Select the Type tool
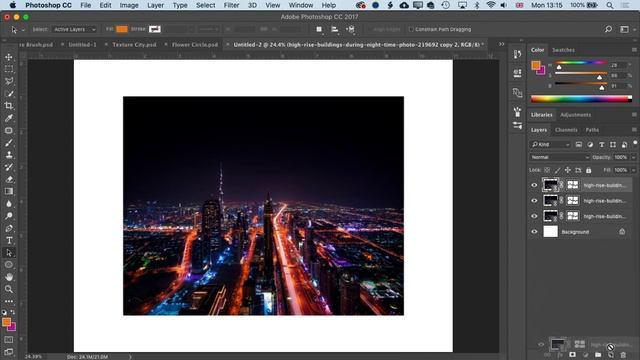 tap(9, 240)
